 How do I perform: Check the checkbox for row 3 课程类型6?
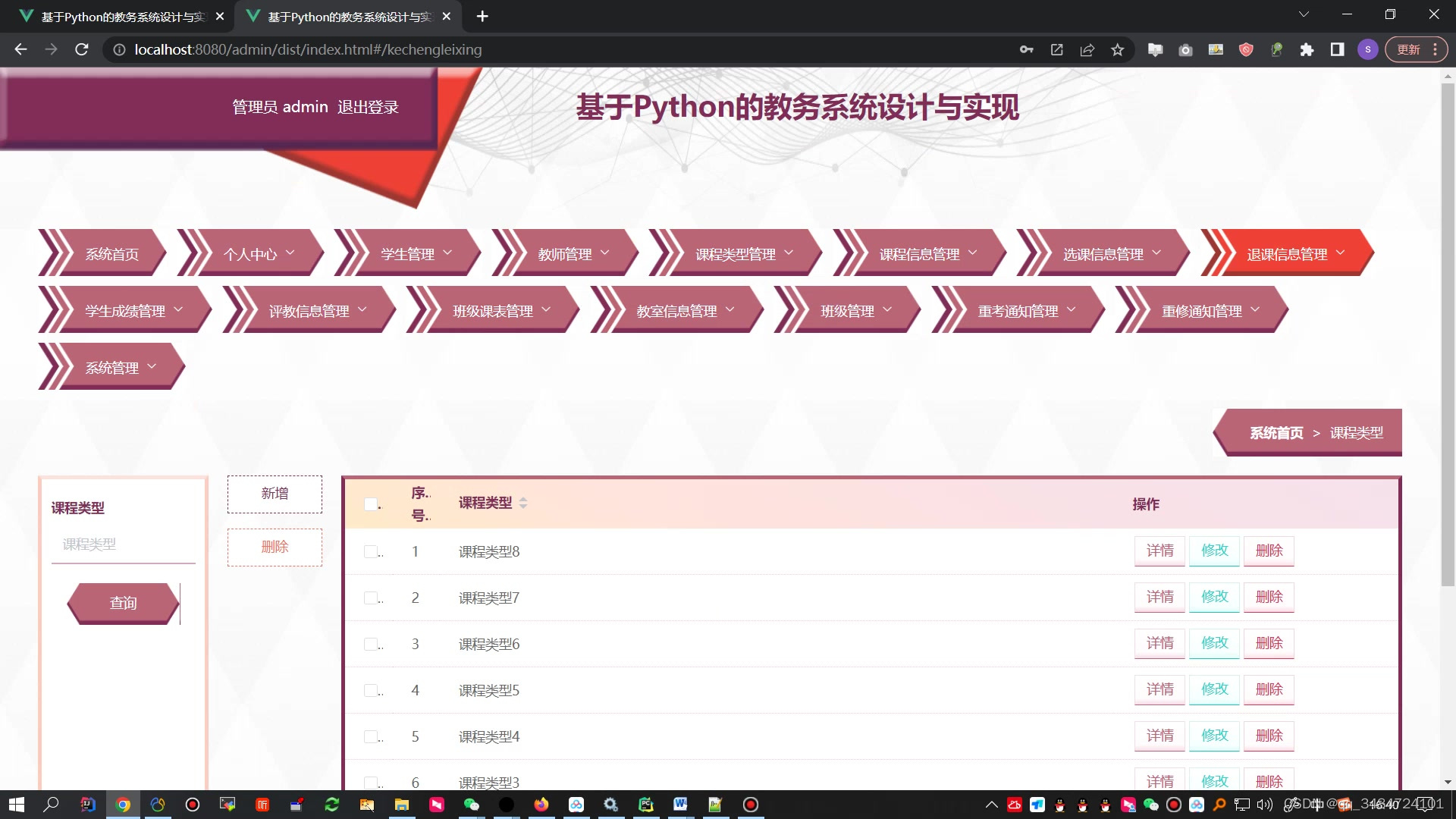pyautogui.click(x=369, y=644)
